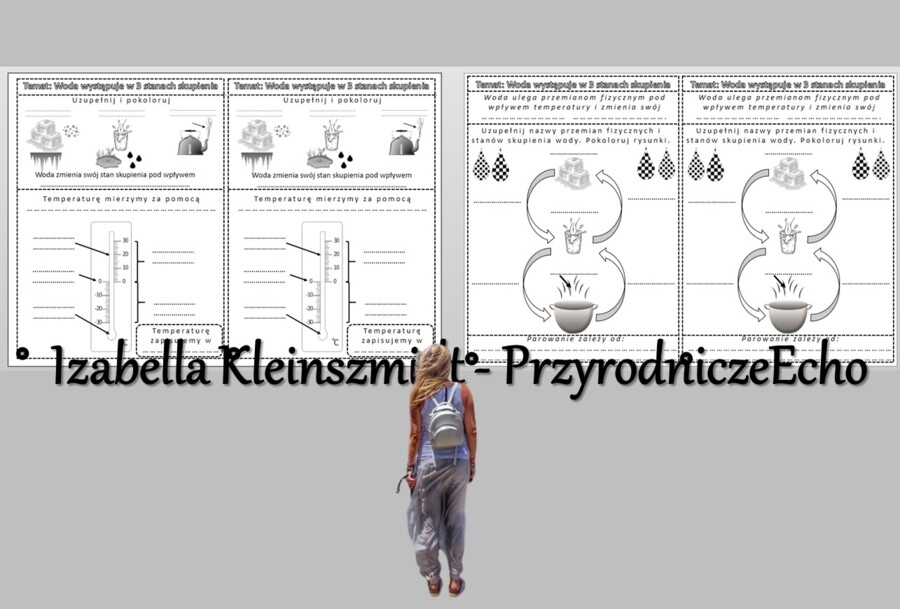Open the 'Uzupełnij i pokoloruj' section heading

(x=120, y=100)
